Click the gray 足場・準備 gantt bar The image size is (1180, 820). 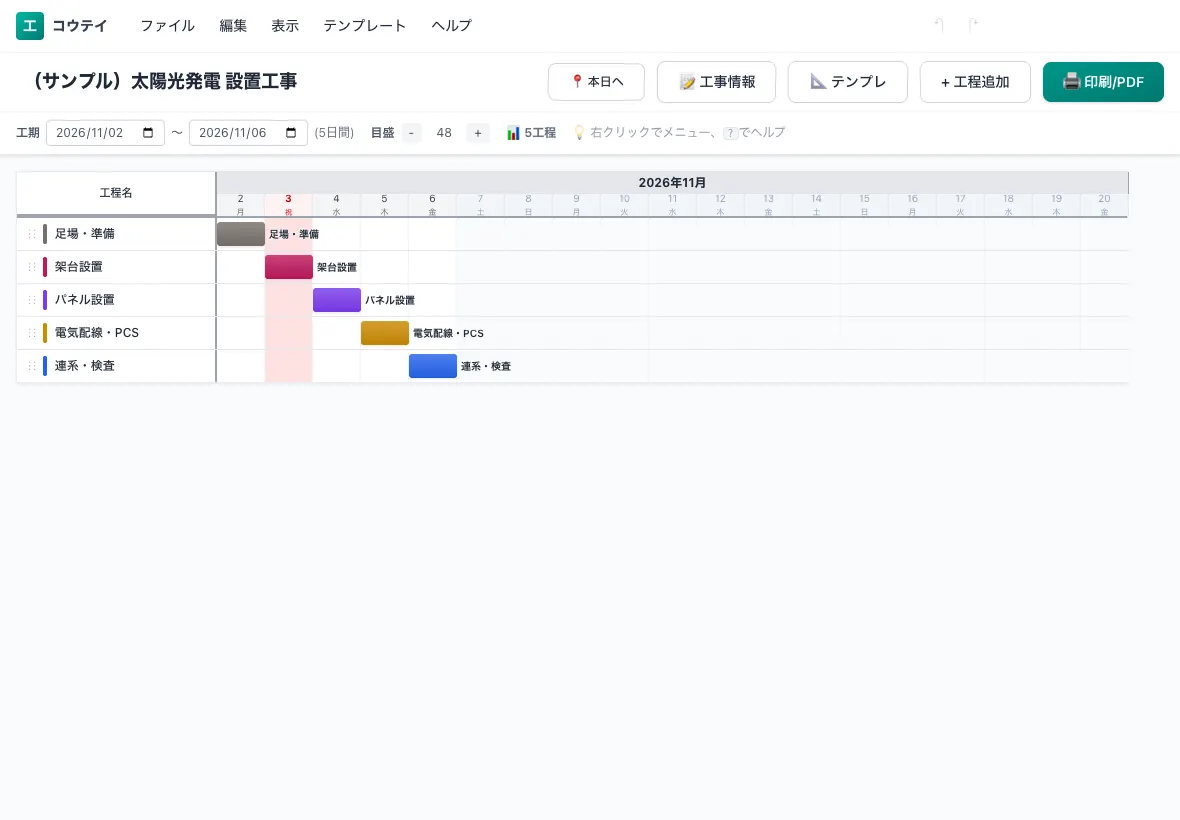click(241, 234)
